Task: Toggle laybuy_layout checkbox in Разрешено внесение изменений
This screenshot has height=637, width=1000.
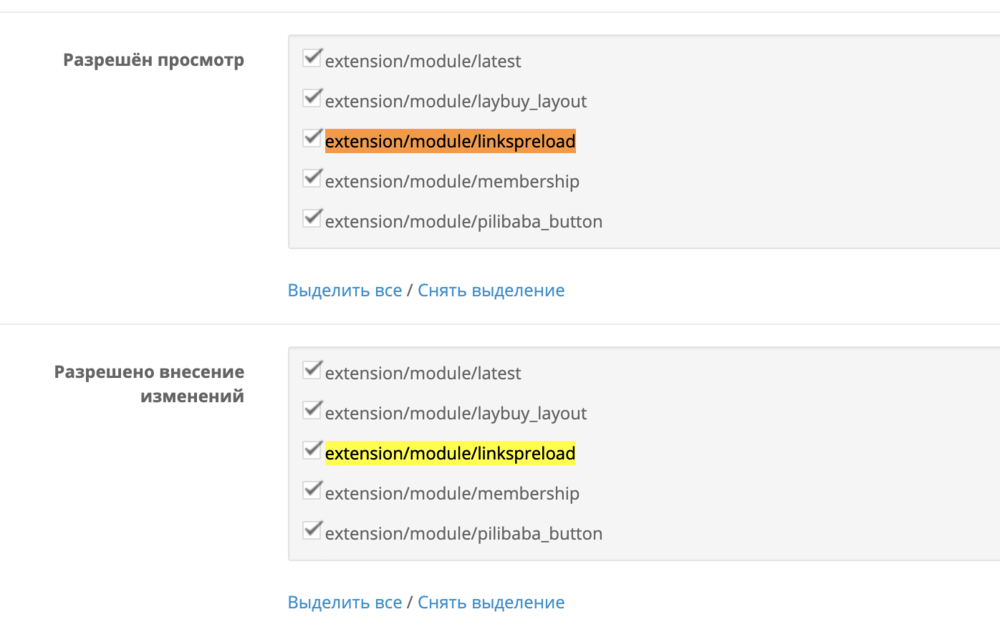Action: pos(312,411)
